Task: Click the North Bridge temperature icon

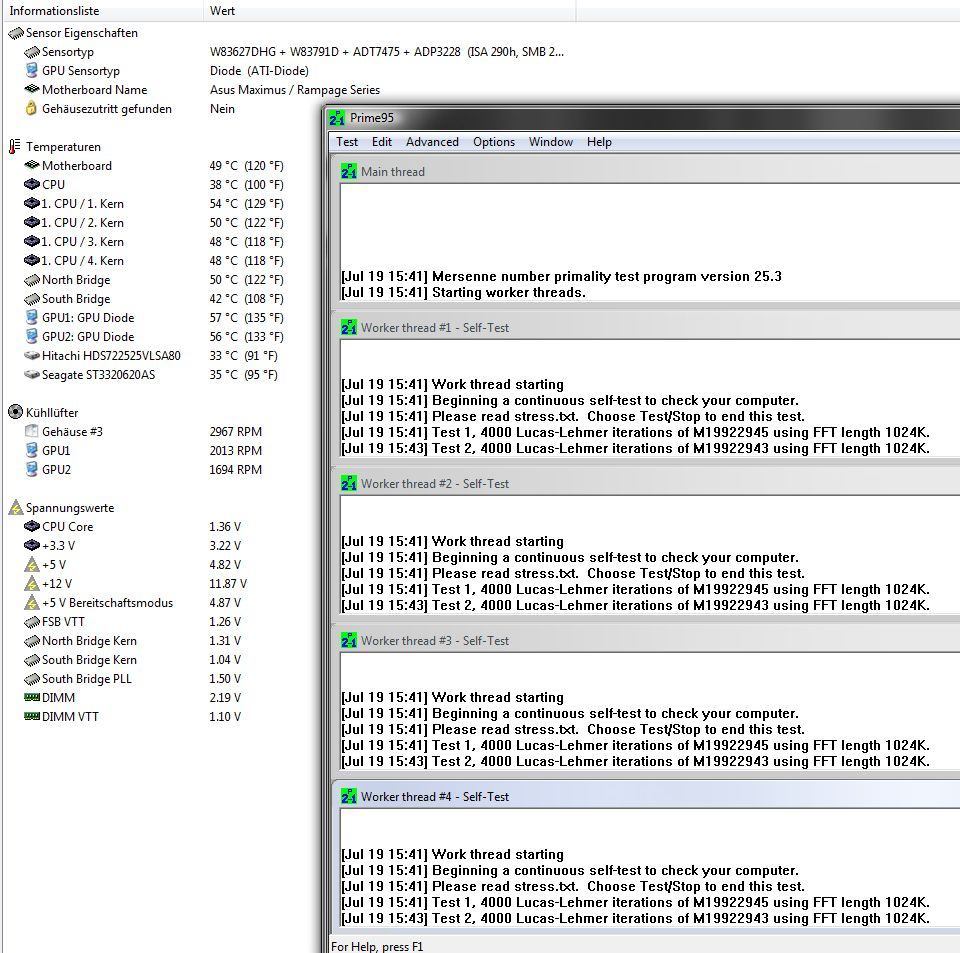Action: click(x=32, y=280)
